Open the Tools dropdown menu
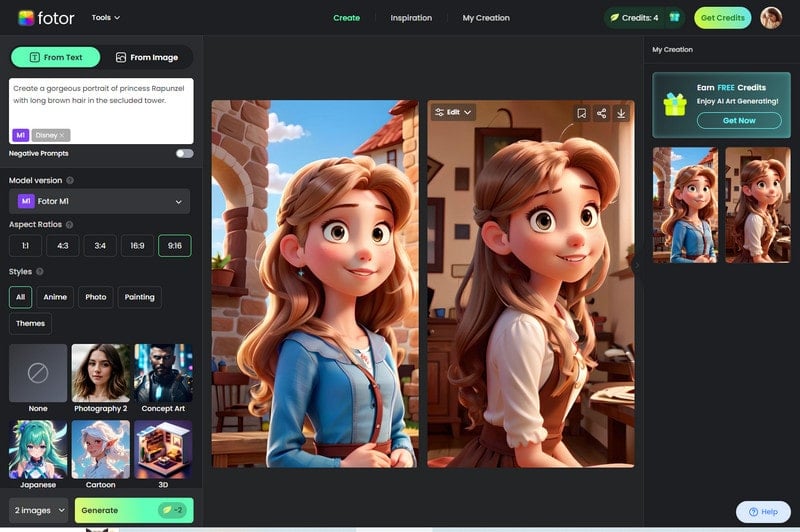 pyautogui.click(x=106, y=17)
